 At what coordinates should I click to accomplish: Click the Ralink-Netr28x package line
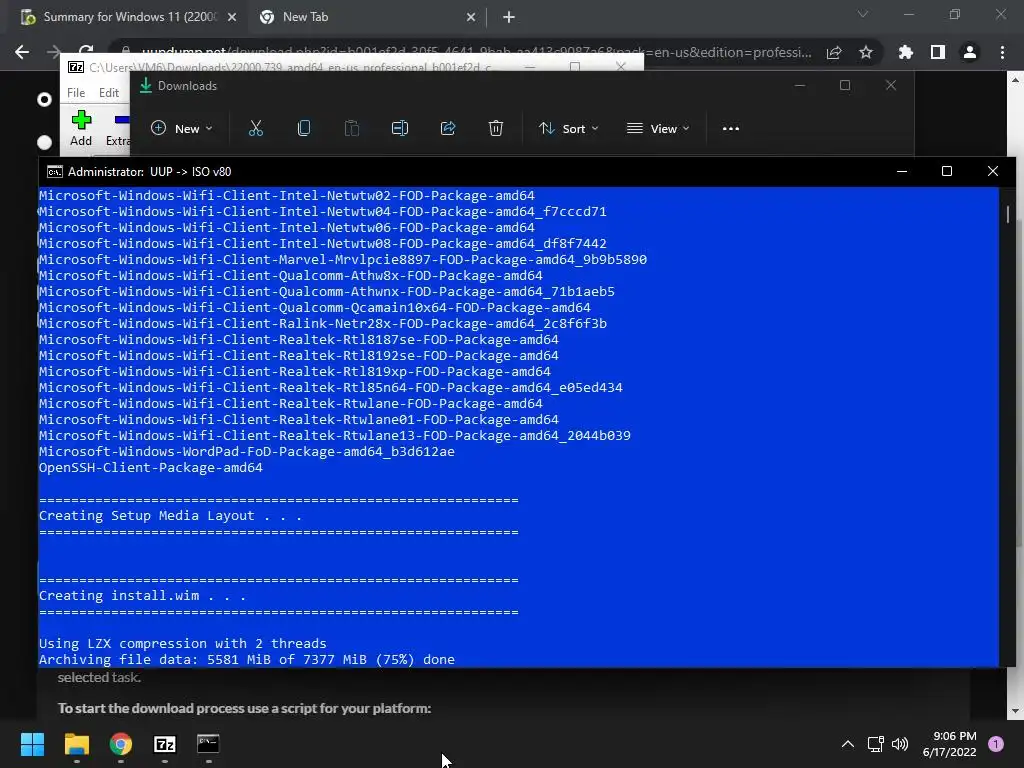tap(323, 323)
